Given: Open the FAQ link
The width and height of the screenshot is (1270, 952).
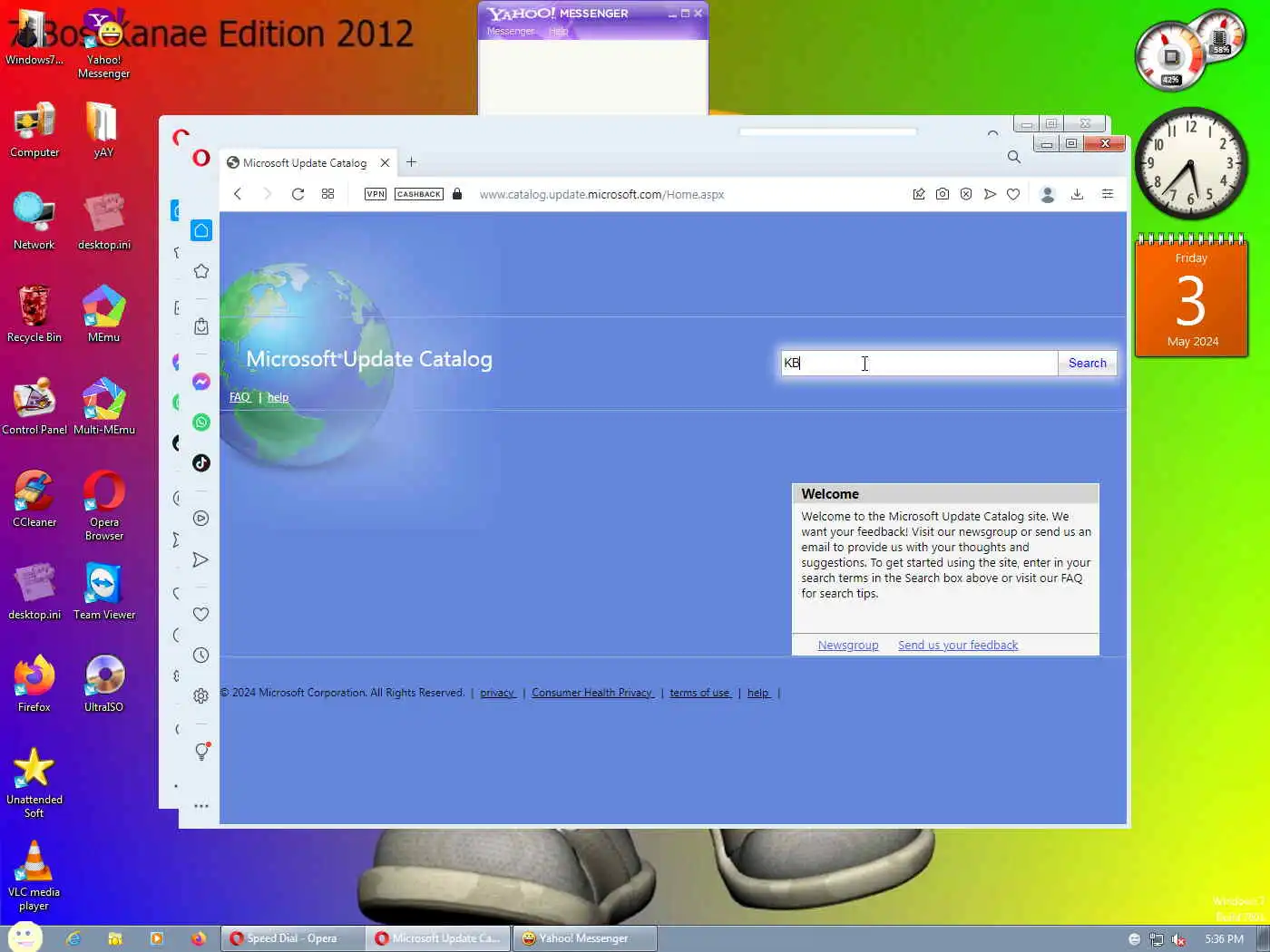Looking at the screenshot, I should pos(239,397).
